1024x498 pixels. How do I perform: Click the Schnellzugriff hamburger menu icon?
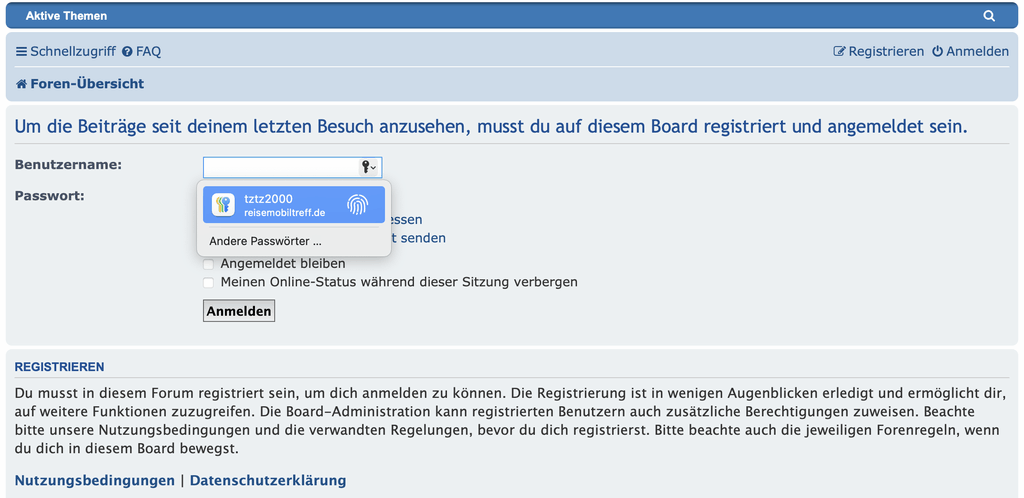click(22, 52)
